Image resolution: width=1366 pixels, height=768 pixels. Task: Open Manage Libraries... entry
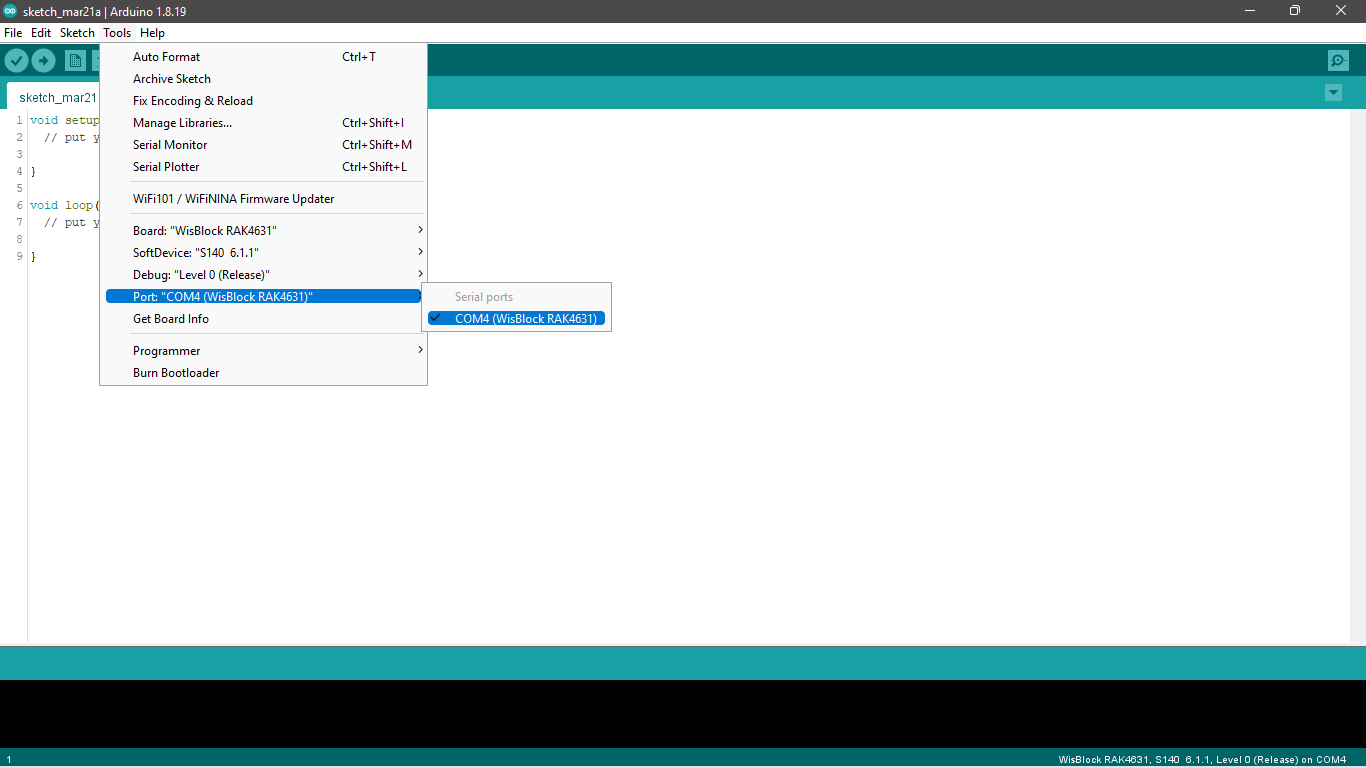tap(264, 123)
